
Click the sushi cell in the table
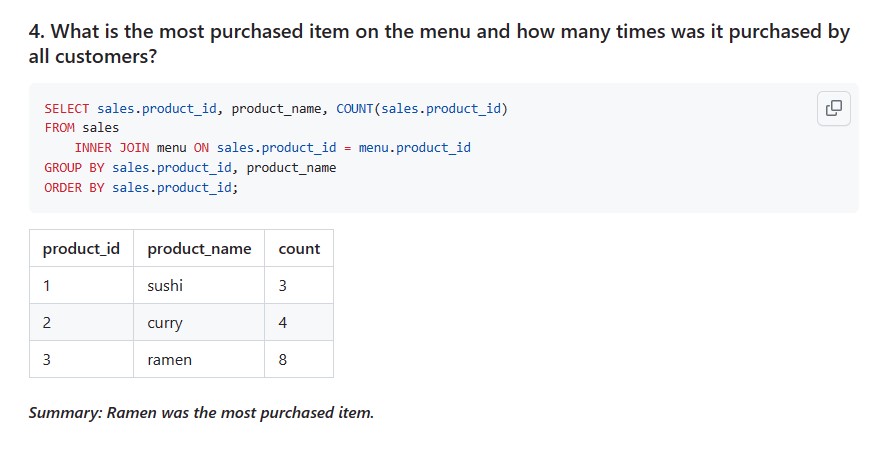[199, 285]
